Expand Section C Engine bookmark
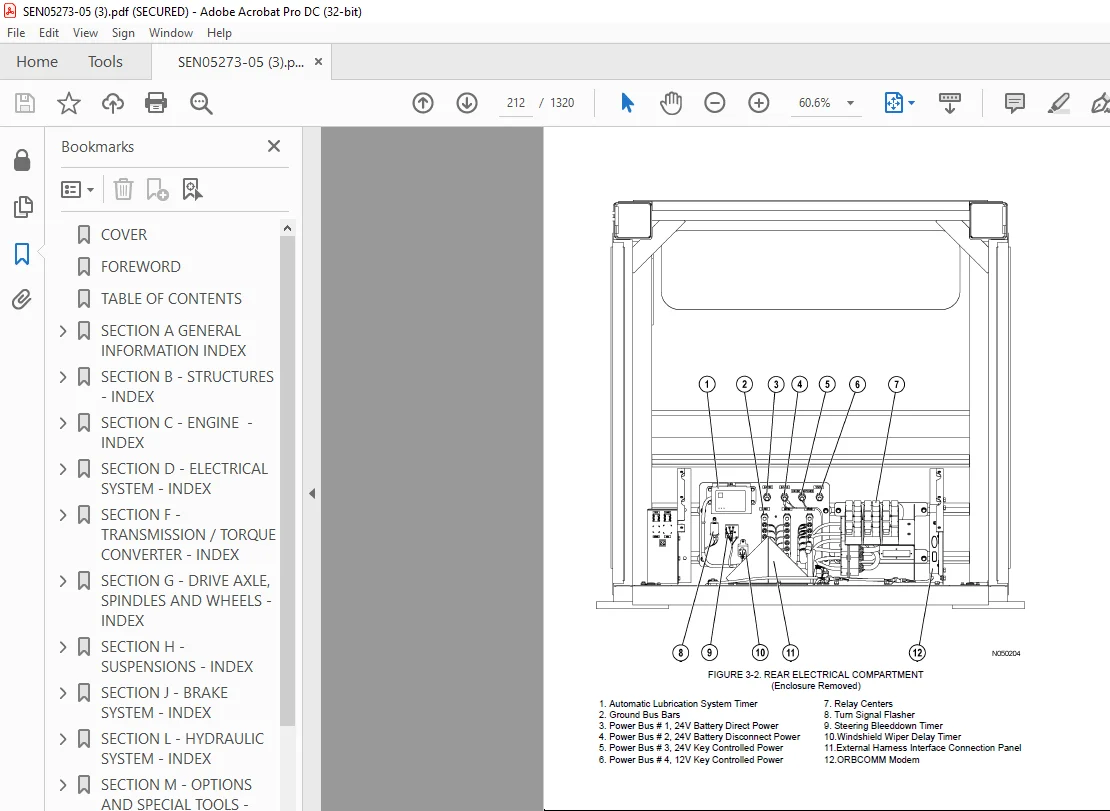This screenshot has width=1110, height=811. click(x=63, y=422)
